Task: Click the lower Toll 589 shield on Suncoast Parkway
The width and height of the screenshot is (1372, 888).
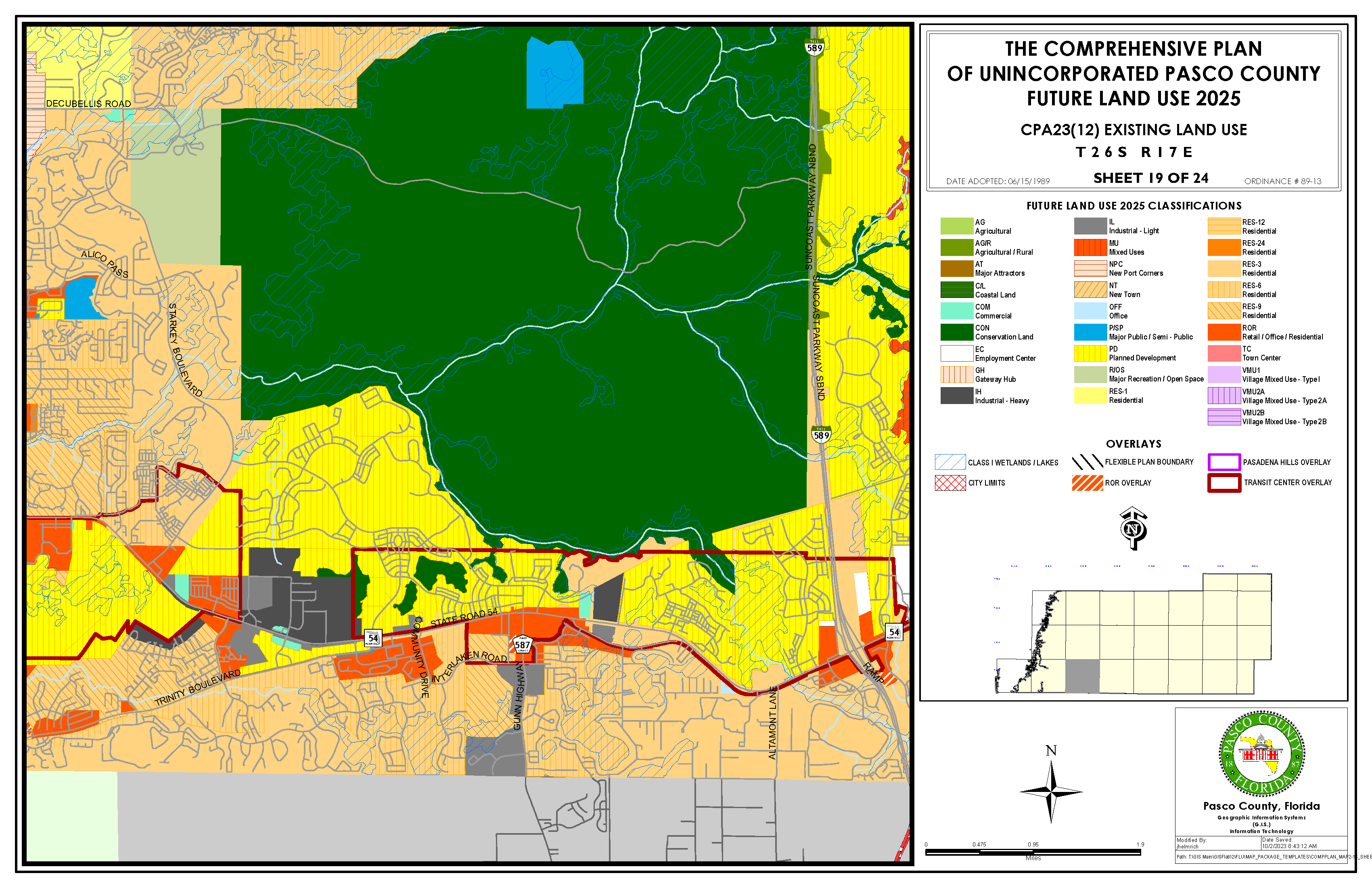Action: (821, 434)
